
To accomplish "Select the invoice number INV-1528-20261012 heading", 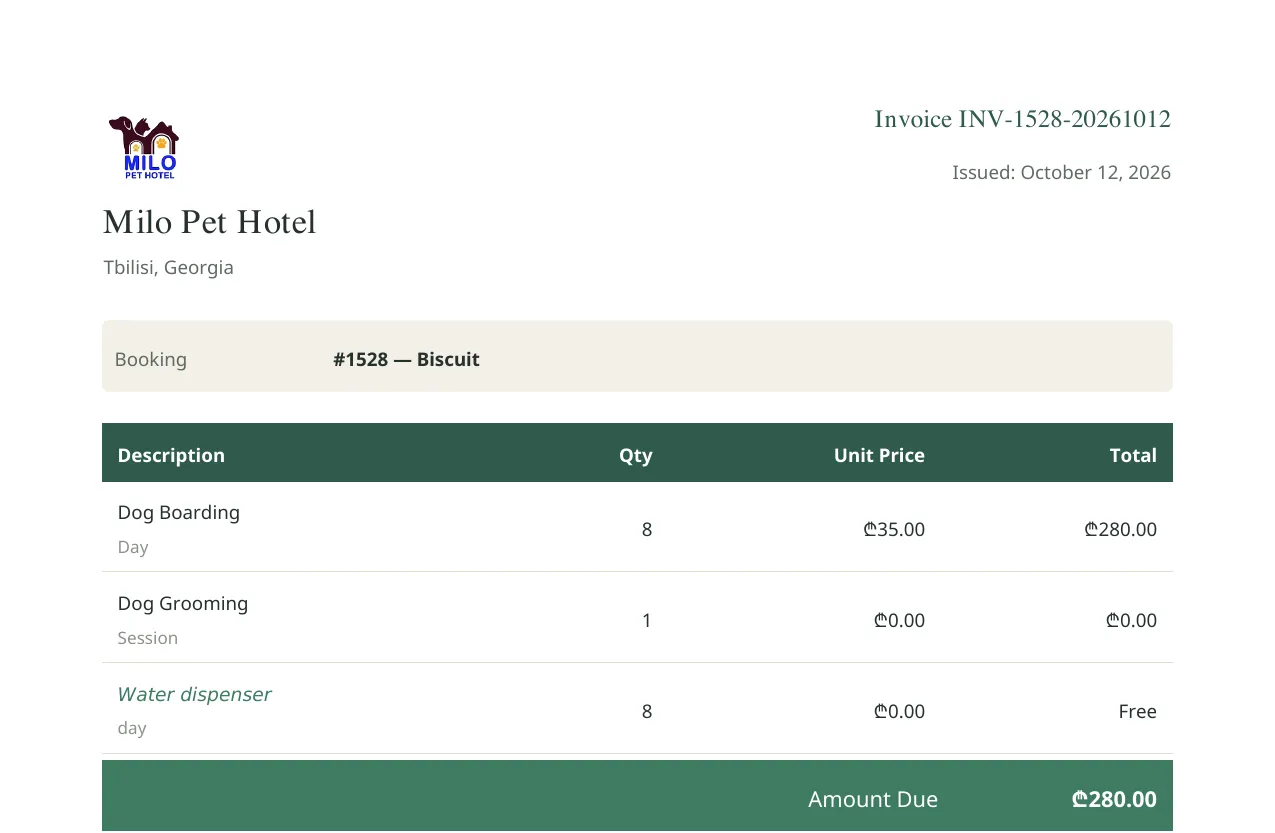I will (1022, 119).
